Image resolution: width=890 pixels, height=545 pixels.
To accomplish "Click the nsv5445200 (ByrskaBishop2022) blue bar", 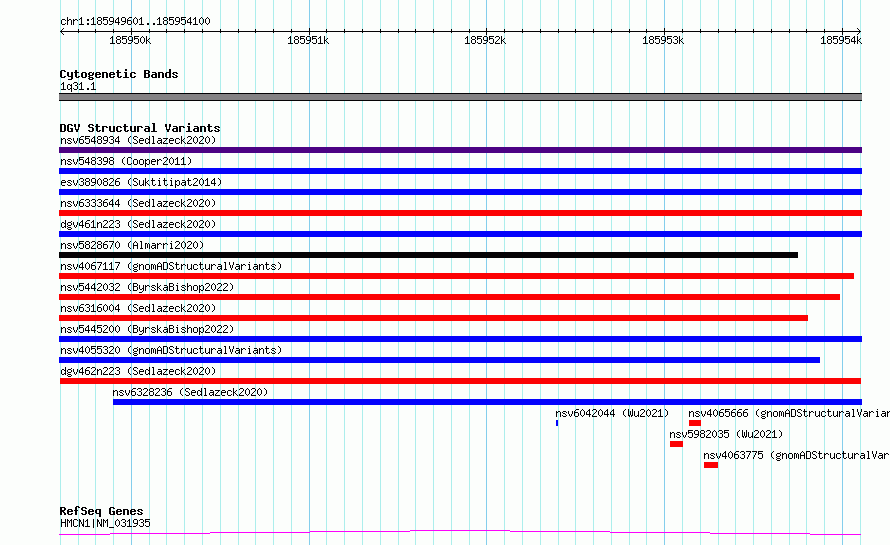I will (x=460, y=339).
